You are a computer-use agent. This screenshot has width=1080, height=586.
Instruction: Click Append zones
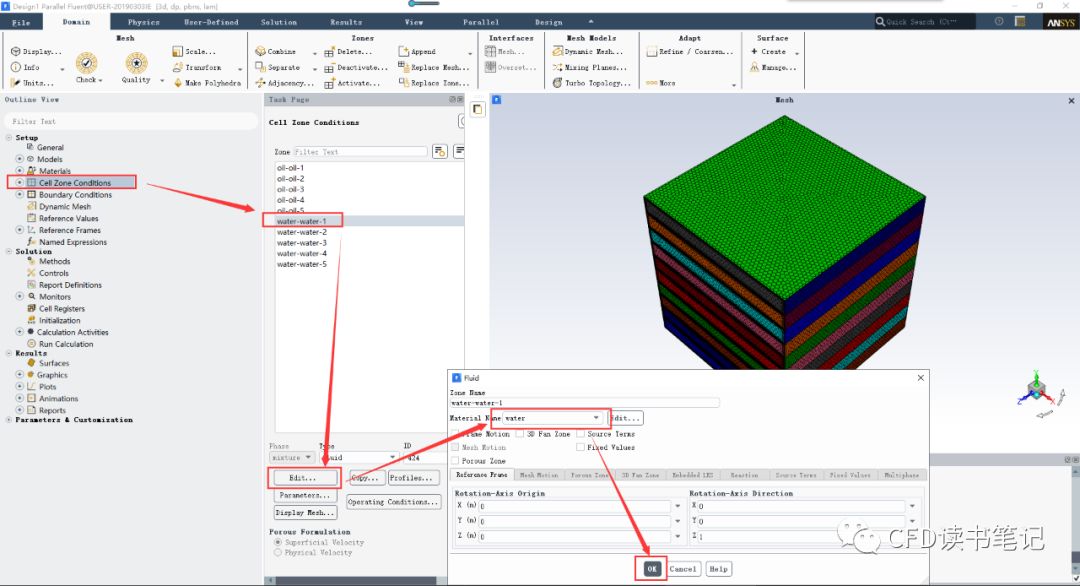[417, 52]
